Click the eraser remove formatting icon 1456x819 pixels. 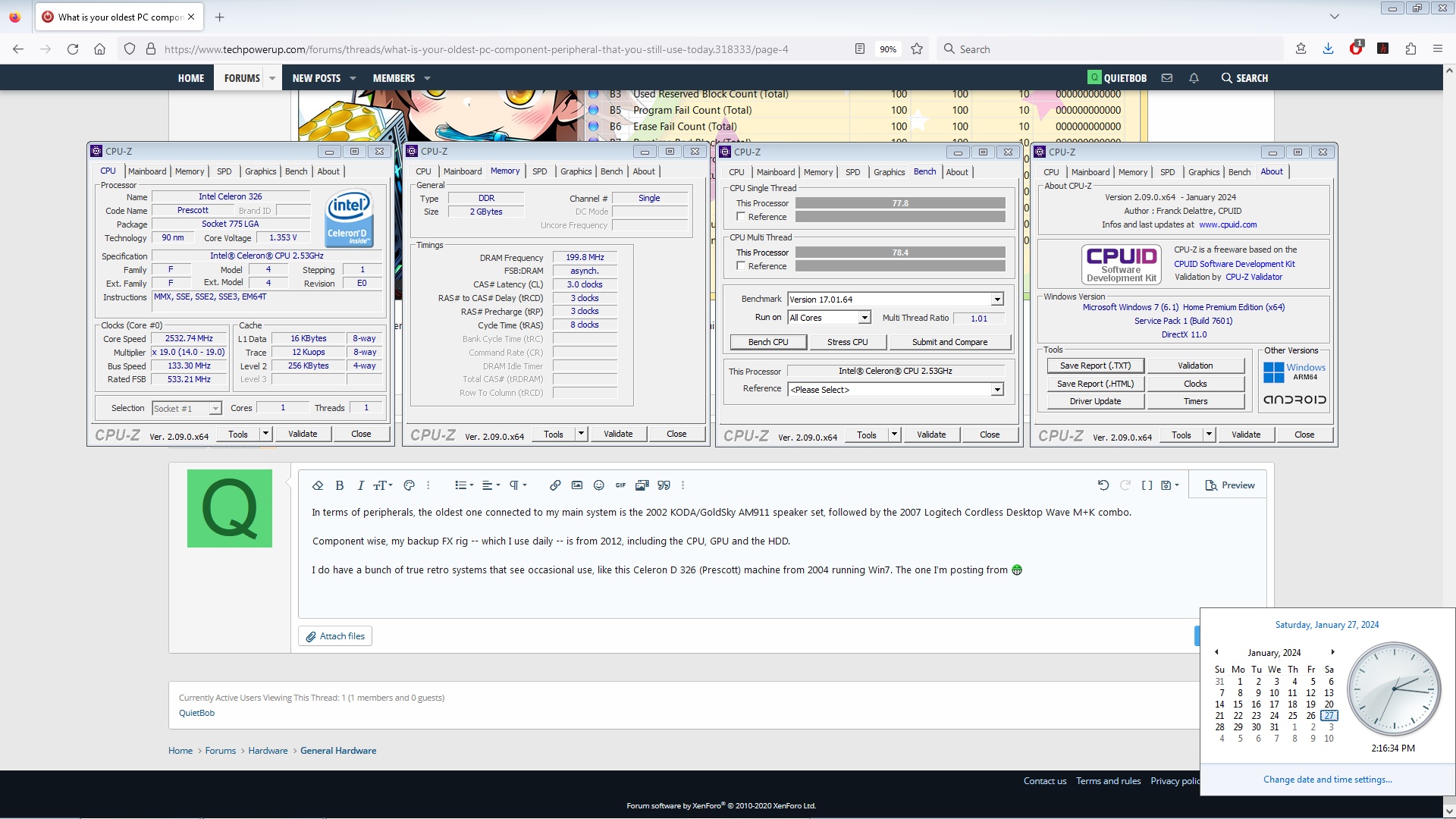click(318, 485)
